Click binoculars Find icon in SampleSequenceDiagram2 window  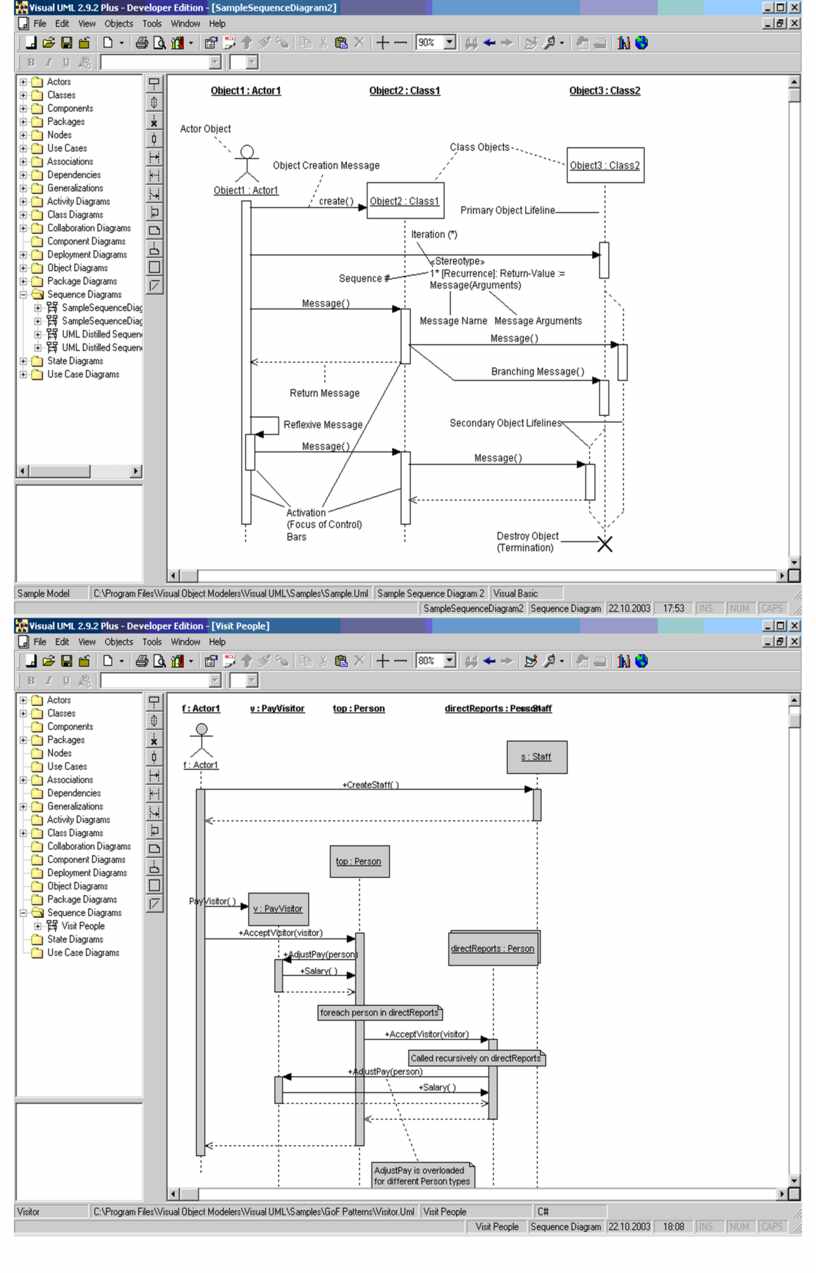(x=470, y=43)
